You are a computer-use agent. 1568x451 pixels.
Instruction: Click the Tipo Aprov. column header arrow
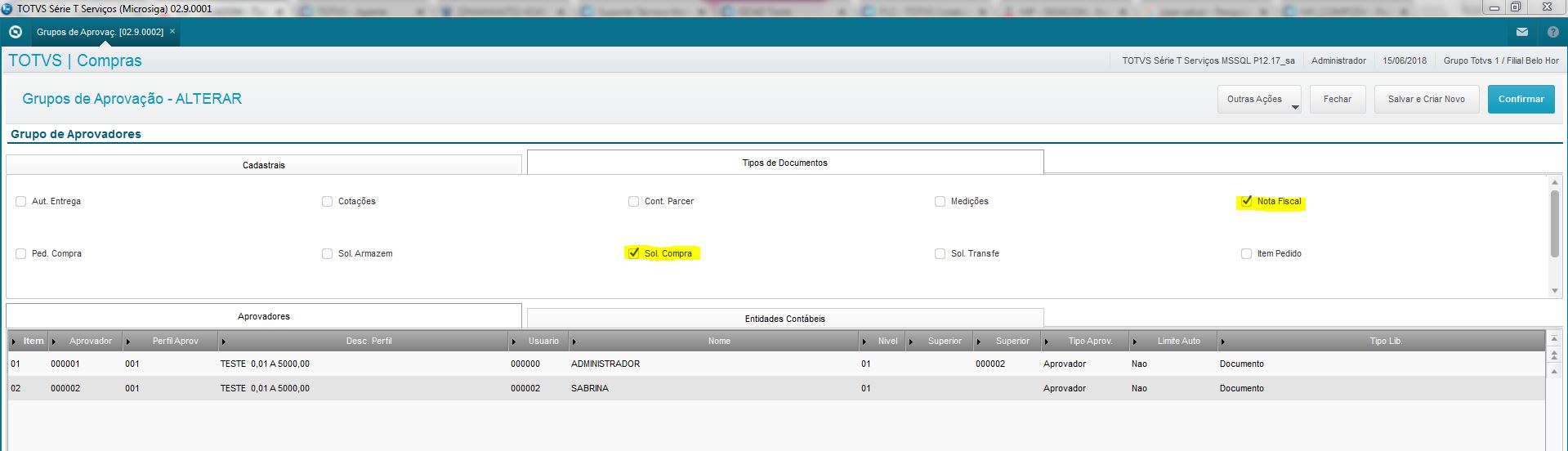(1048, 342)
